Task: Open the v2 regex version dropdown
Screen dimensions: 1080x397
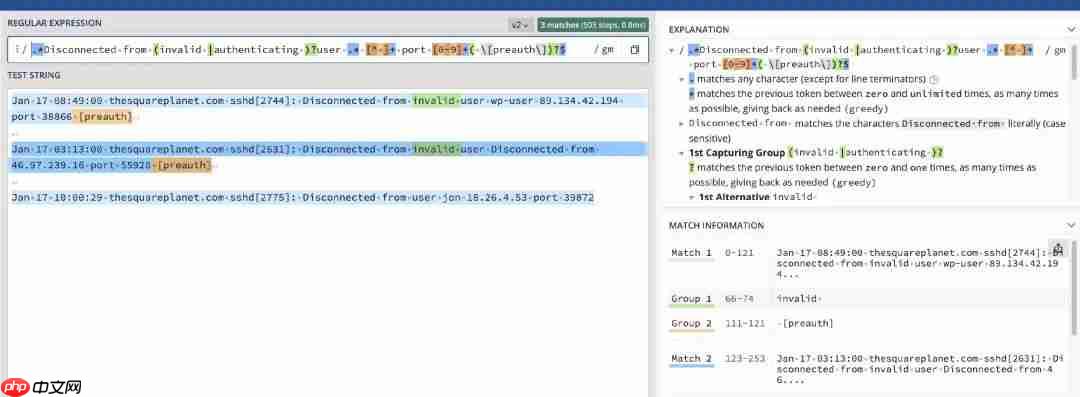Action: pyautogui.click(x=519, y=25)
